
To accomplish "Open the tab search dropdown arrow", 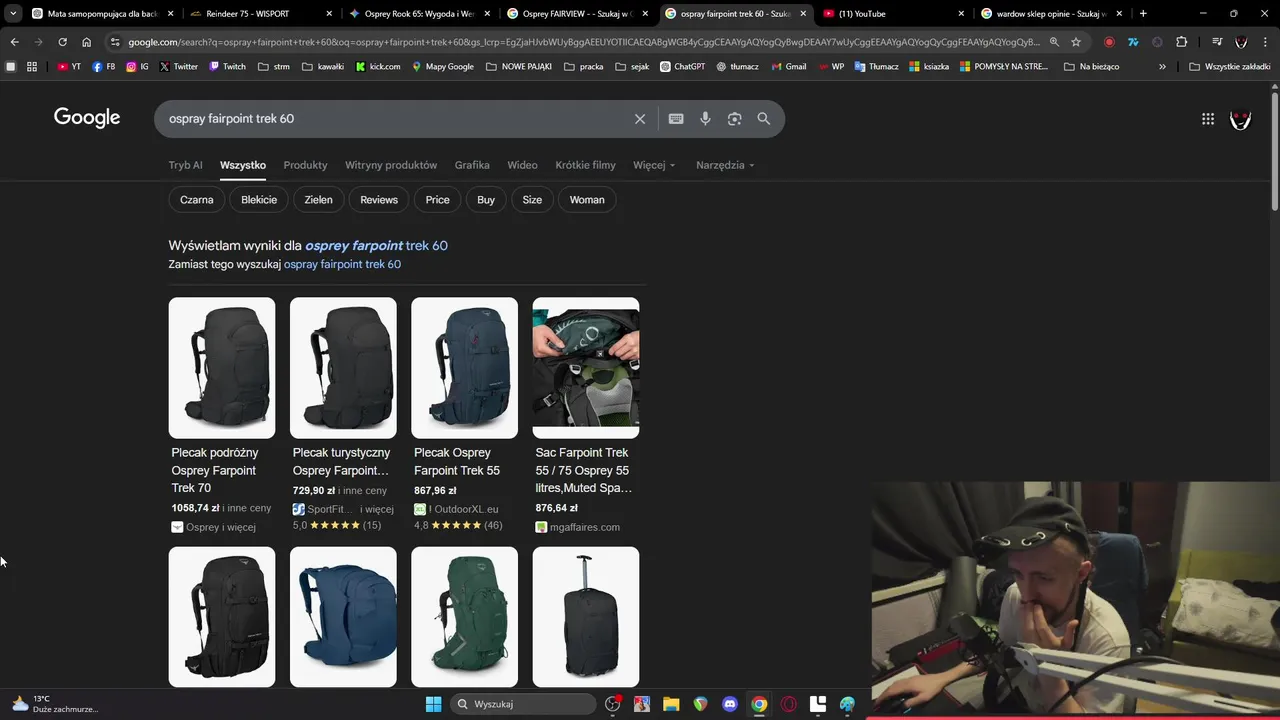I will pyautogui.click(x=12, y=14).
